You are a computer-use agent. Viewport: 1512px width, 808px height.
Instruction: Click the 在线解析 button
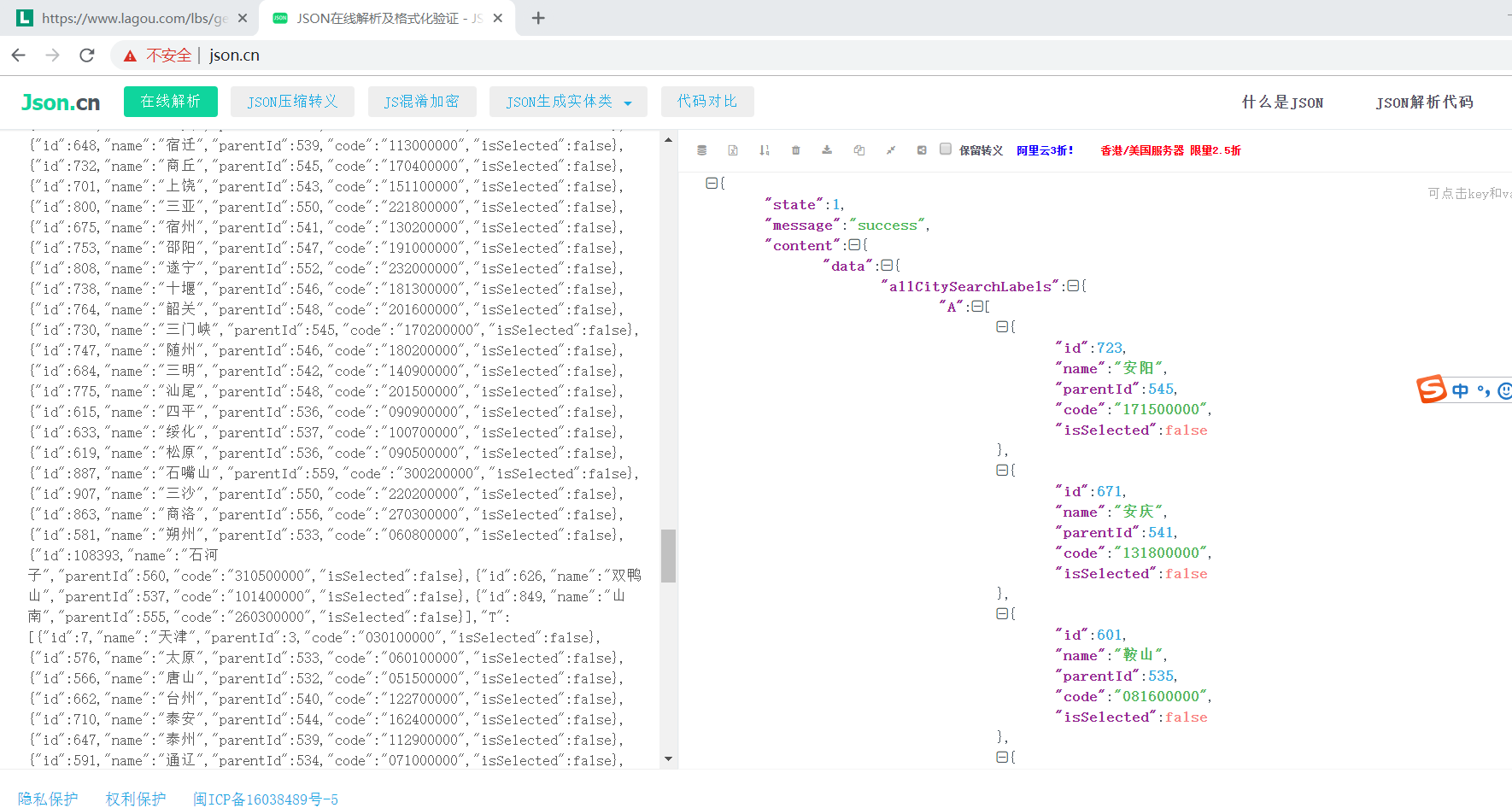click(x=170, y=101)
